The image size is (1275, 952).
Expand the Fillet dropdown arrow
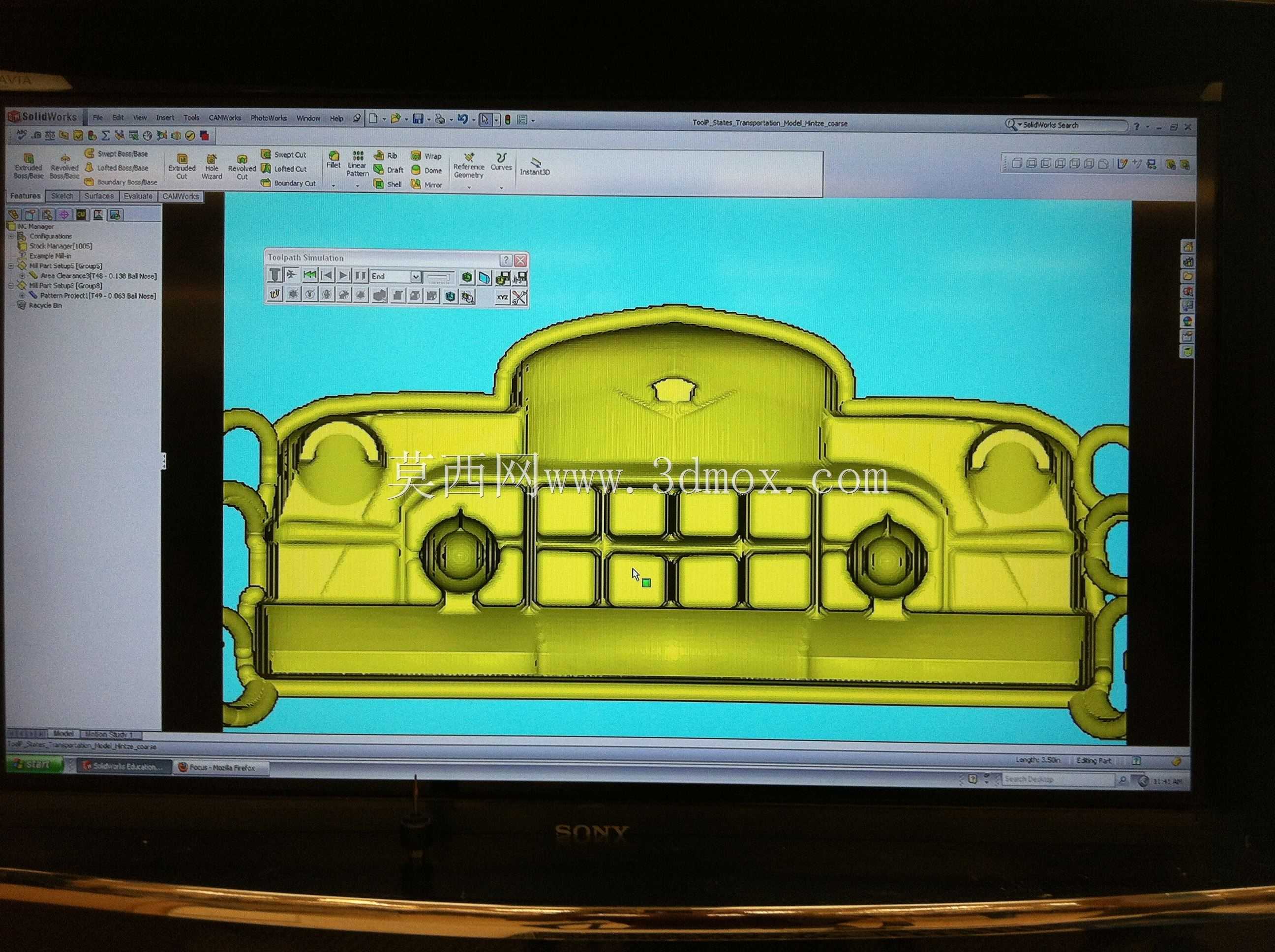[334, 185]
